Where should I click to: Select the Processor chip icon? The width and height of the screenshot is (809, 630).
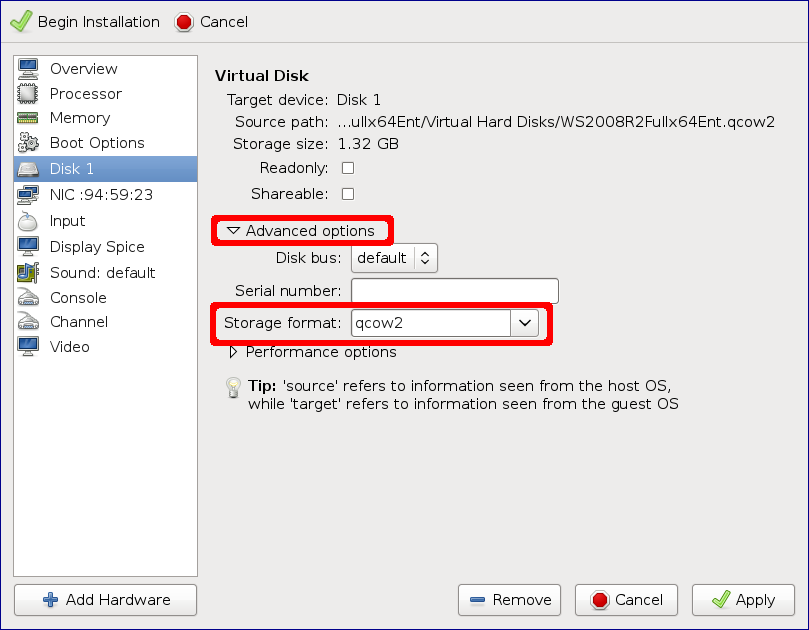pyautogui.click(x=28, y=94)
